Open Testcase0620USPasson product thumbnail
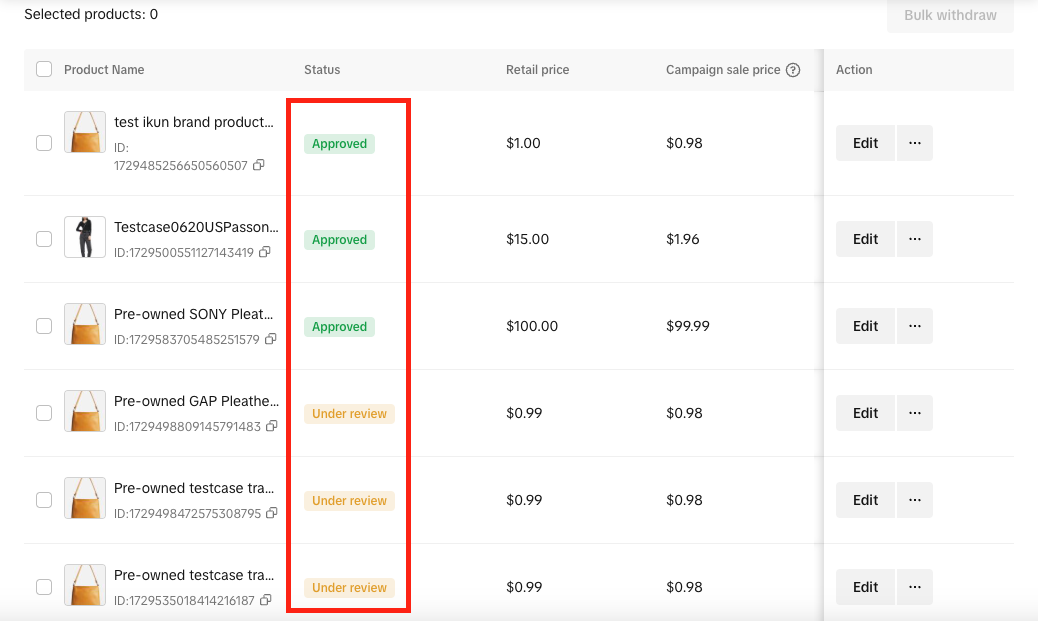Image resolution: width=1038 pixels, height=621 pixels. 85,237
